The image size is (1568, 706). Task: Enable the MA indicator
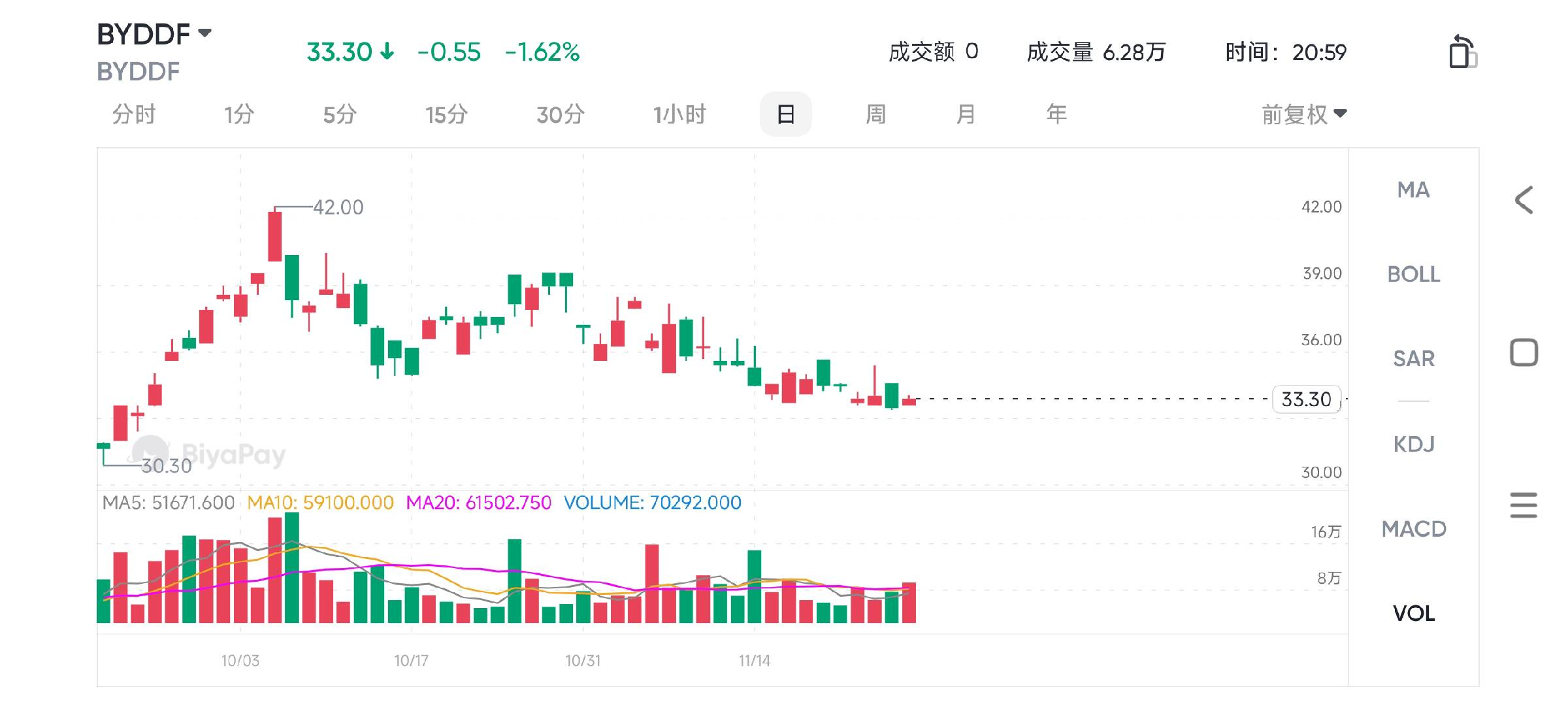(1413, 190)
